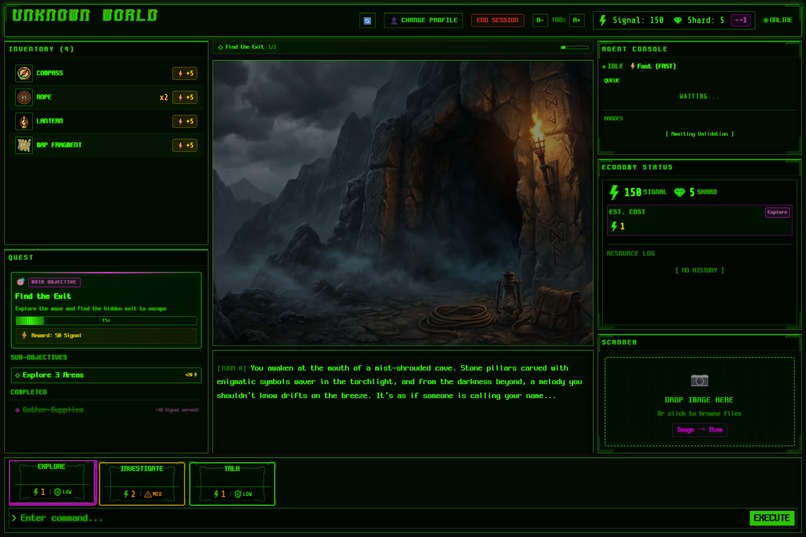Click the Fast (FAST) model label
The width and height of the screenshot is (806, 537).
pyautogui.click(x=656, y=66)
